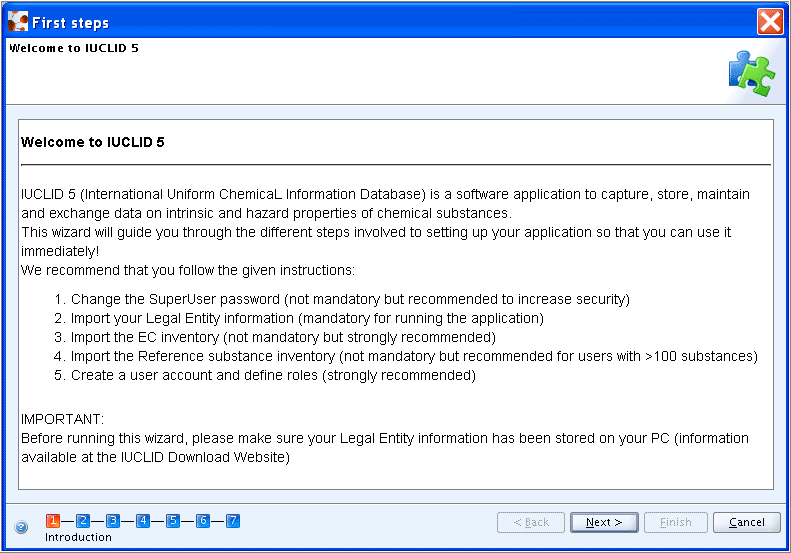The image size is (791, 553).
Task: Jump to wizard step 3 marker
Action: pyautogui.click(x=113, y=520)
